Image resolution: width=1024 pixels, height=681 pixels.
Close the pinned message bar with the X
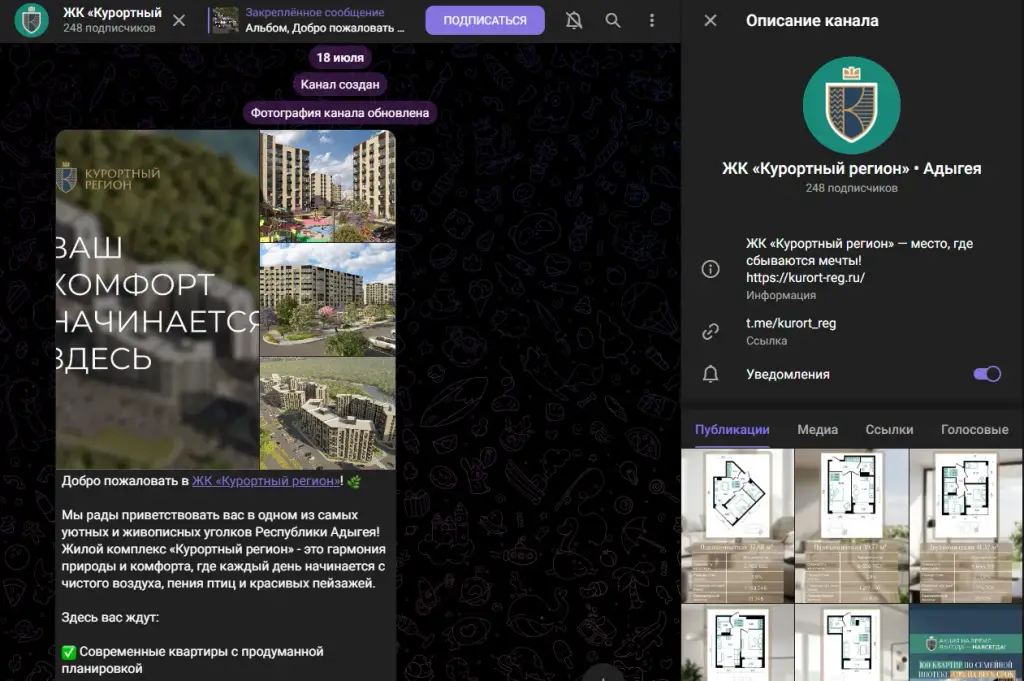(x=179, y=20)
